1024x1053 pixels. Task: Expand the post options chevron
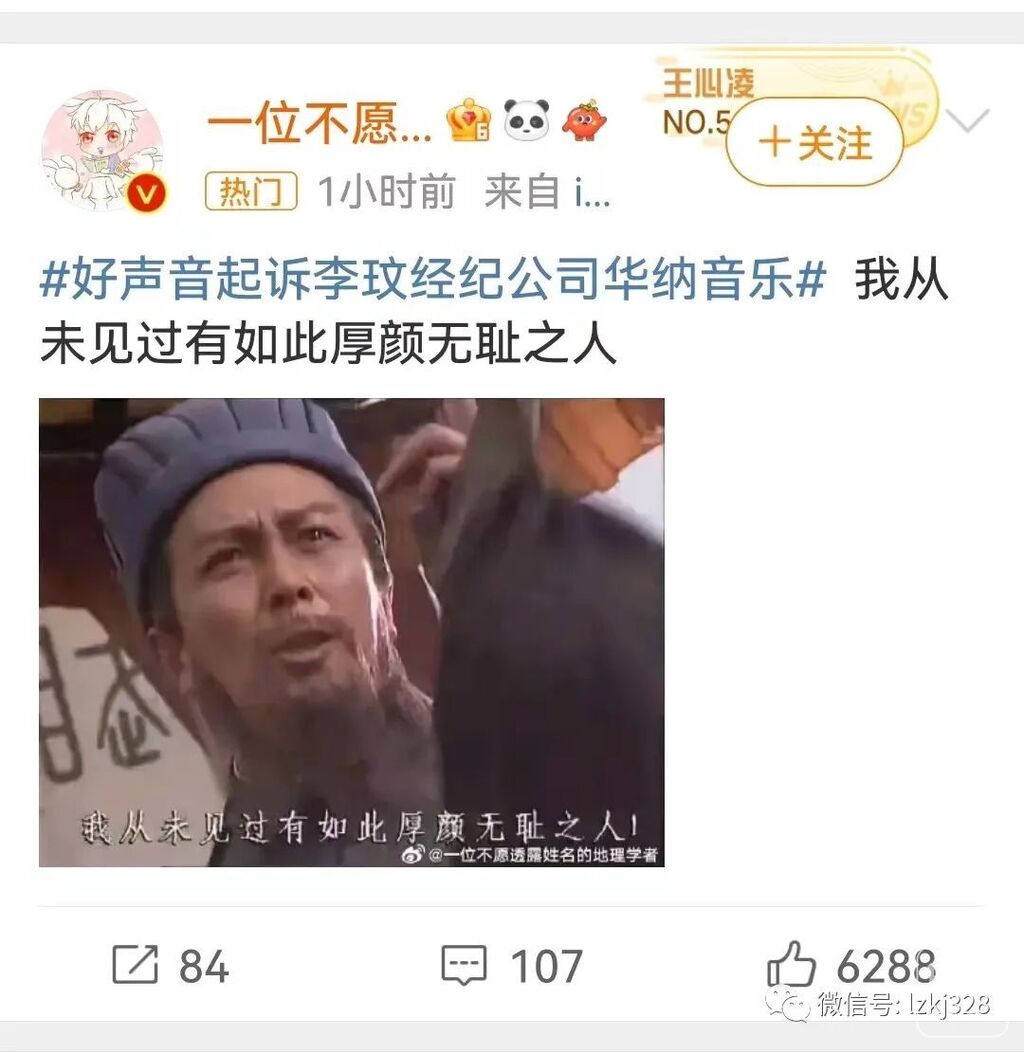point(968,120)
